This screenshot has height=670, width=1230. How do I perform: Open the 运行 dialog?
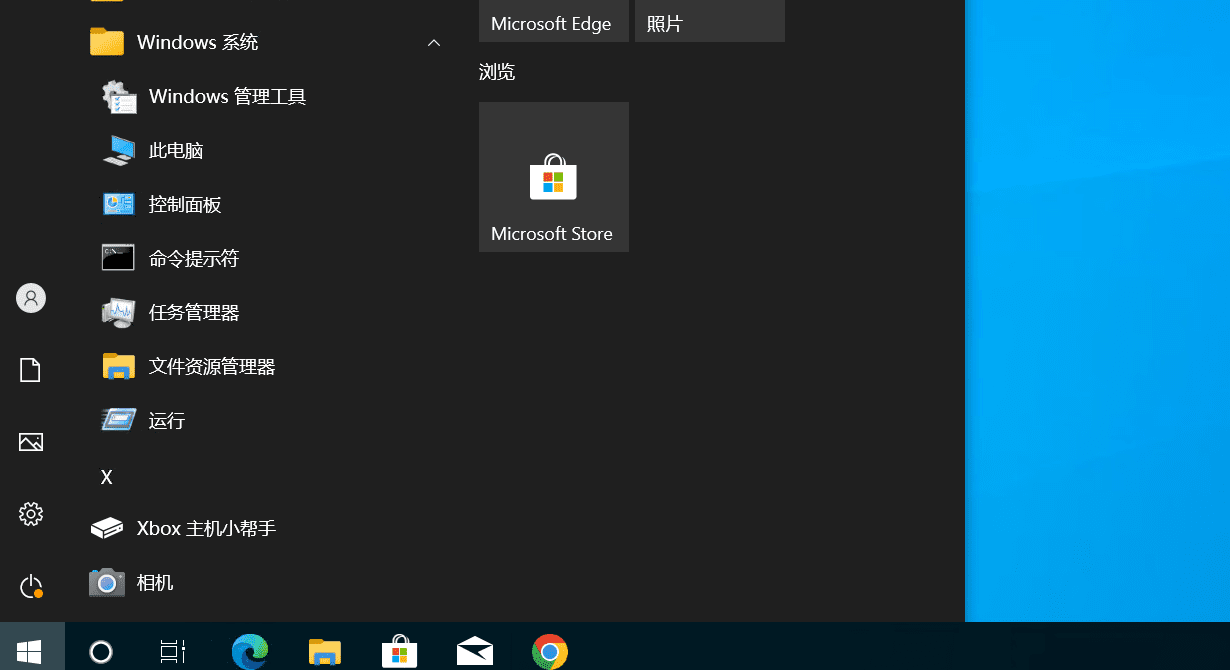click(166, 420)
